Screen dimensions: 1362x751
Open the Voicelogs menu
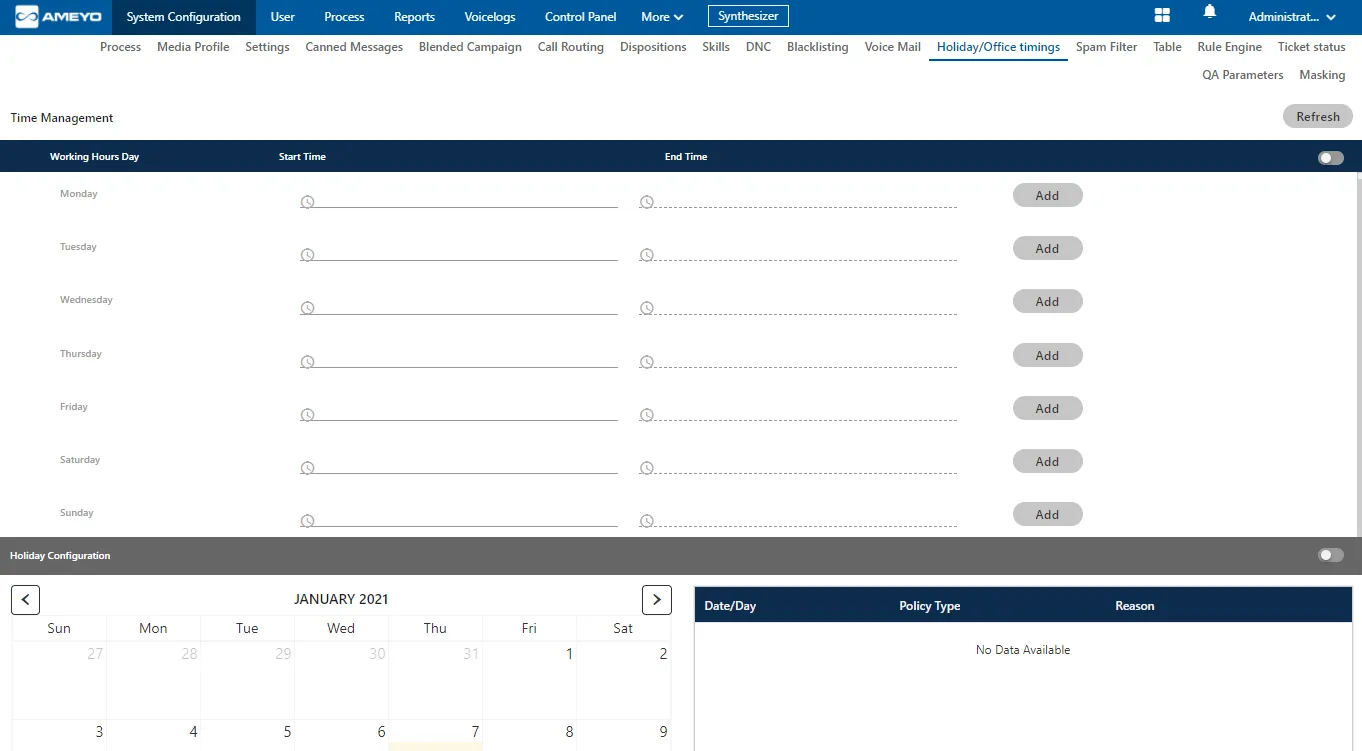(x=489, y=17)
